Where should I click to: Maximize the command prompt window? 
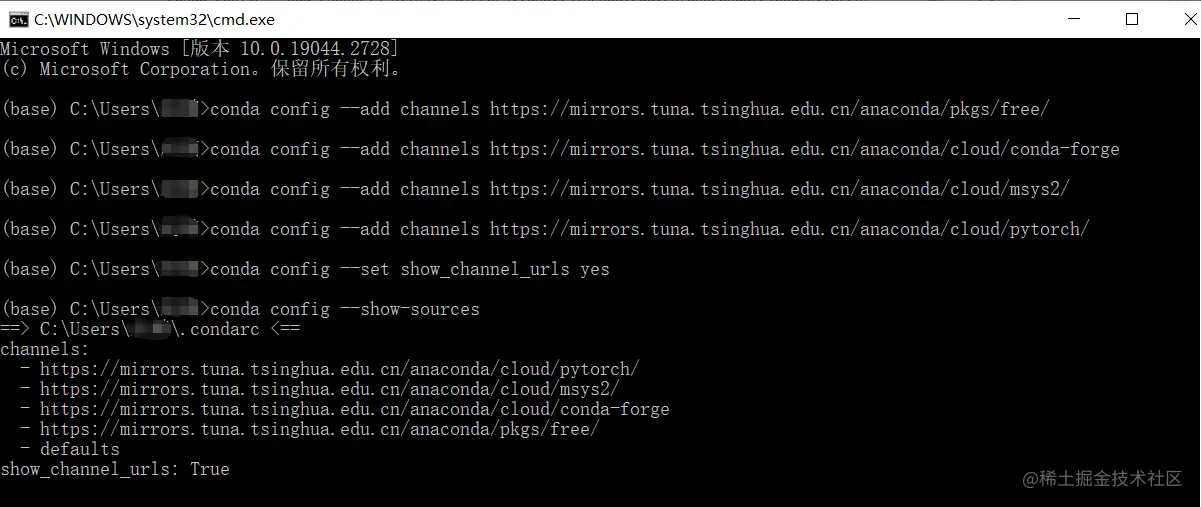[1132, 19]
